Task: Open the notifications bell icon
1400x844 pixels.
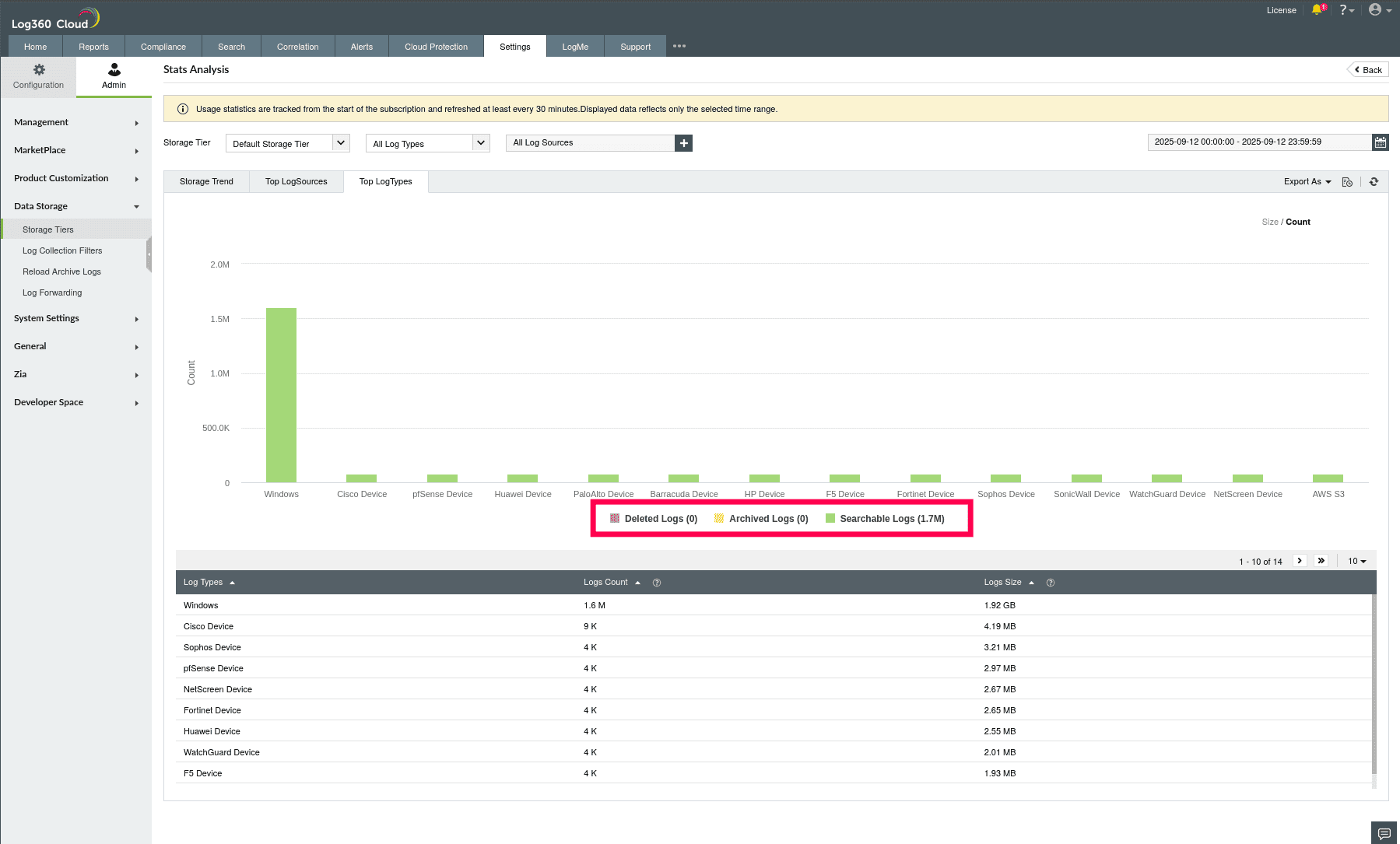Action: pyautogui.click(x=1318, y=10)
